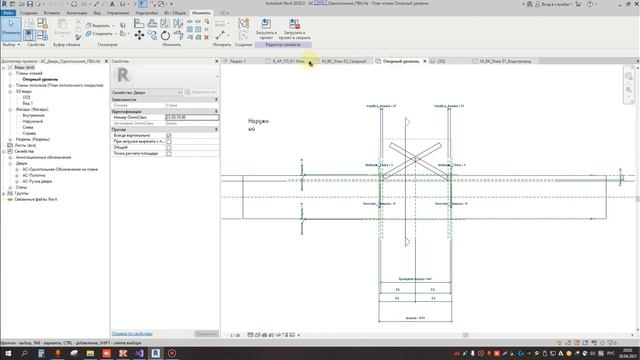Screen dimensions: 640x360
Task: Toggle Точка расчета площади checkbox
Action: click(169, 154)
